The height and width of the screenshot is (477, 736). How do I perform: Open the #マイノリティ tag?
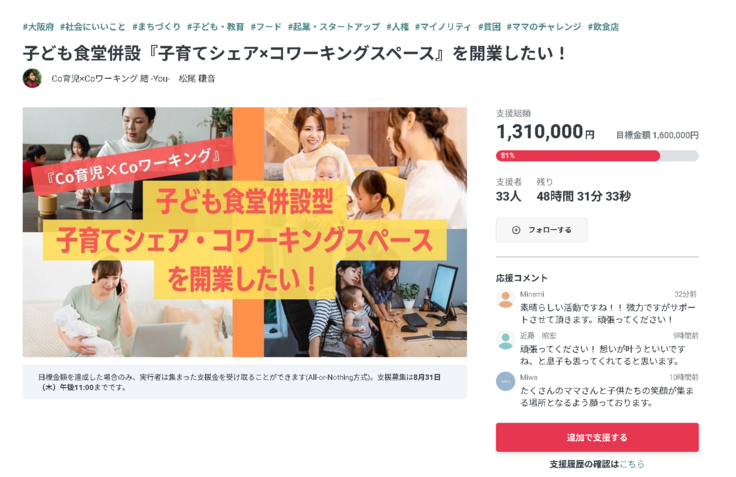coord(443,27)
